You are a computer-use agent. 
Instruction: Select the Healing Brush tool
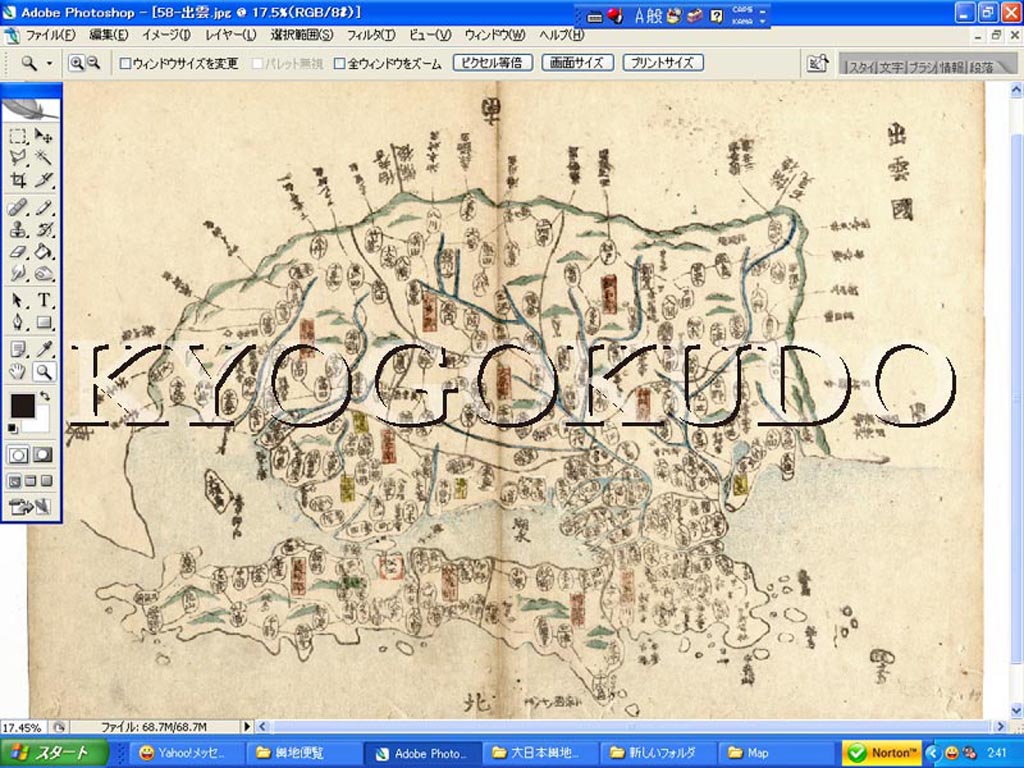point(18,208)
